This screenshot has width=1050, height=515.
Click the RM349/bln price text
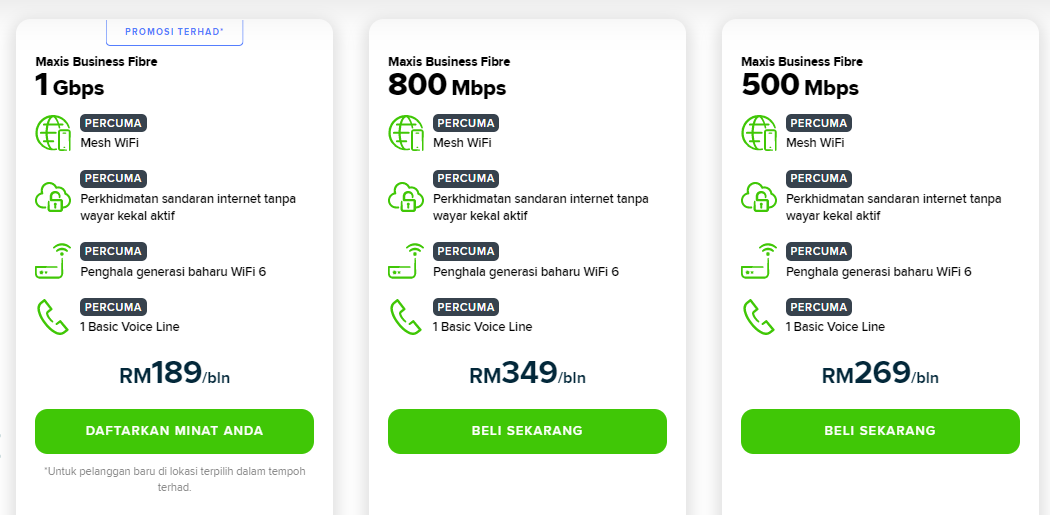[x=527, y=374]
